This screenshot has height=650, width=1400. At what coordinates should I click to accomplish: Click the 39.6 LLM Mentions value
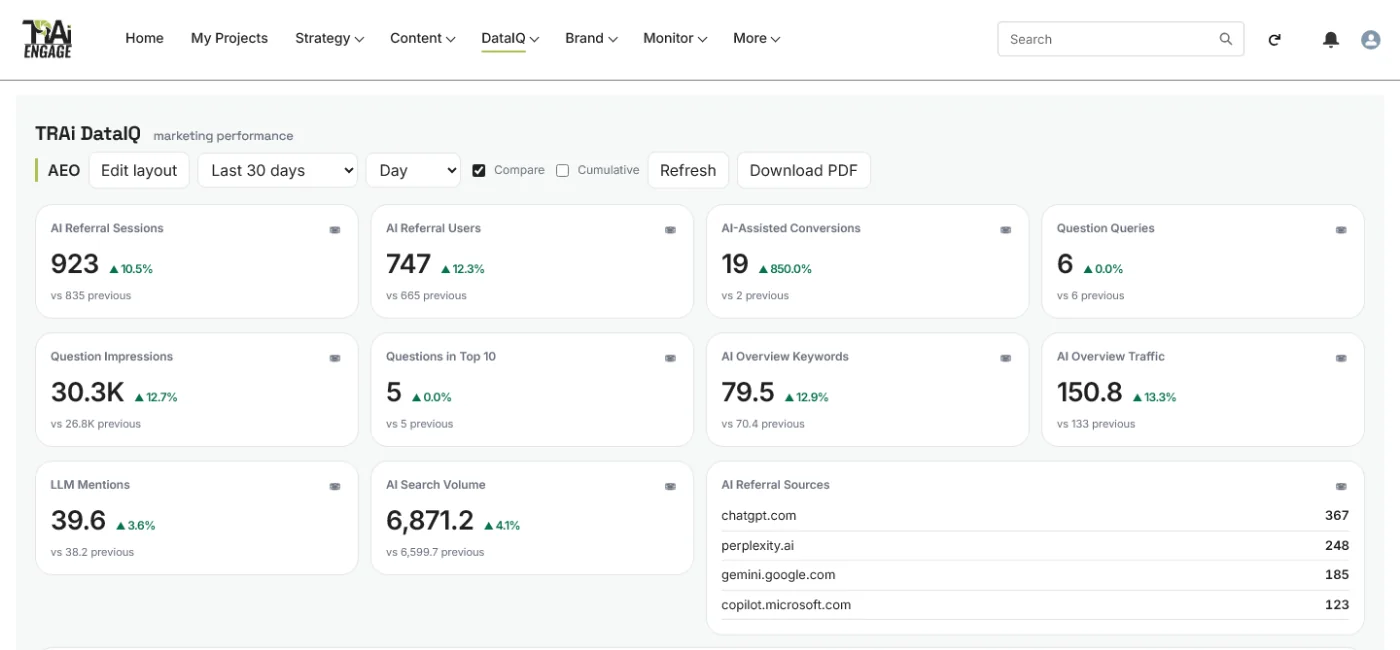78,520
